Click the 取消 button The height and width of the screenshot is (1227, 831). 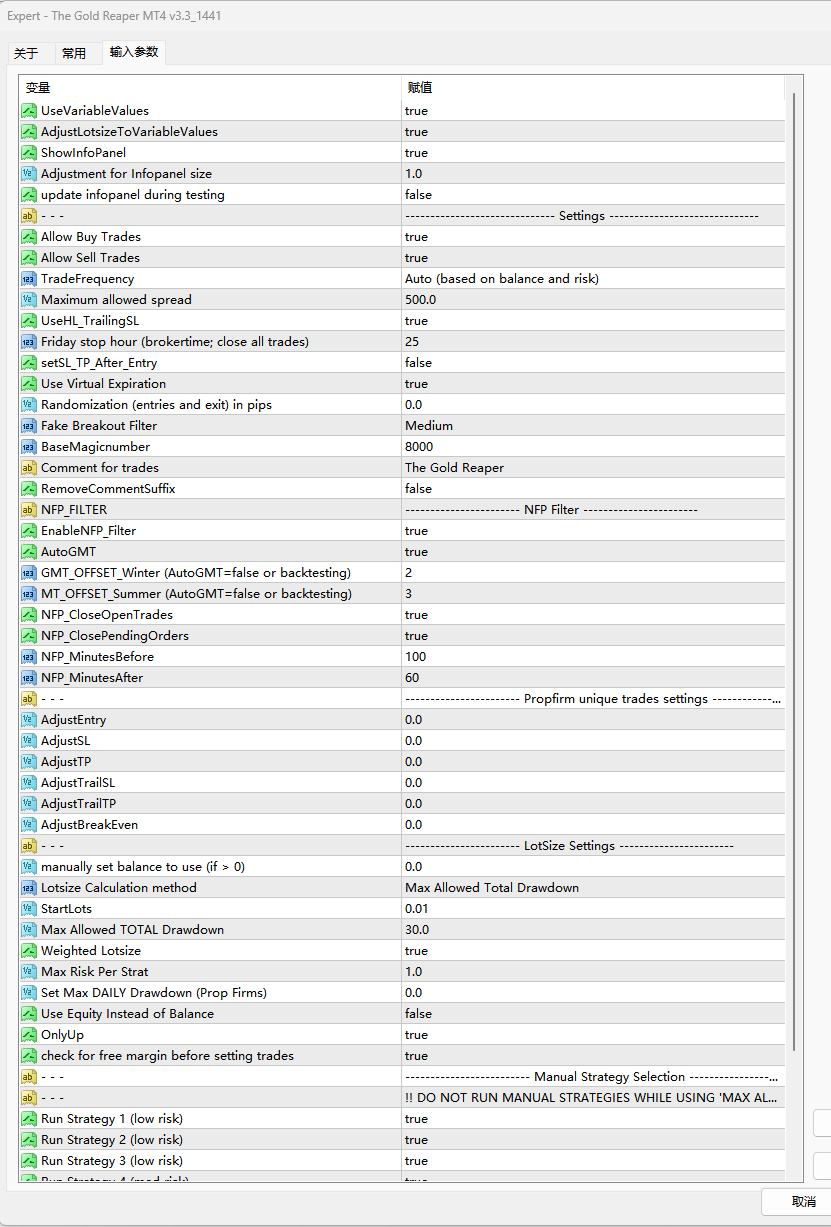click(x=802, y=1202)
